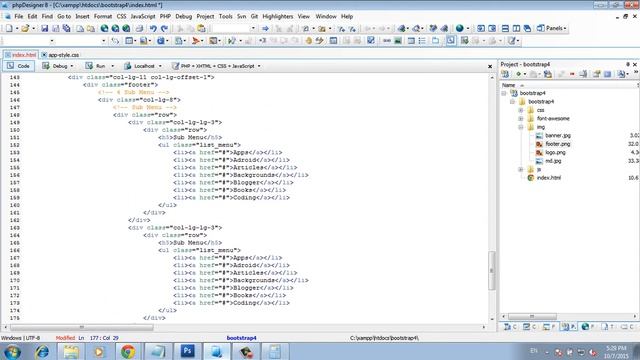Open the CSS menu
640x360 pixels.
click(x=121, y=16)
